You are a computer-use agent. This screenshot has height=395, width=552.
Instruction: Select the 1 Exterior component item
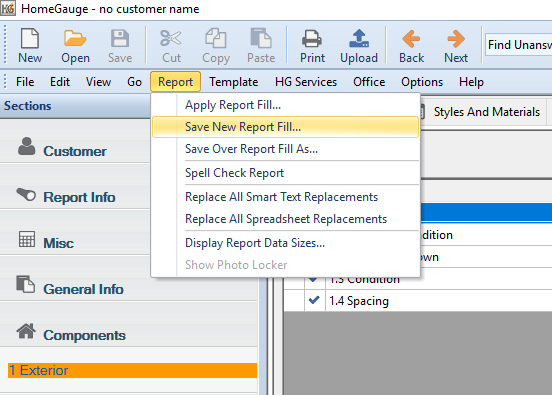132,370
